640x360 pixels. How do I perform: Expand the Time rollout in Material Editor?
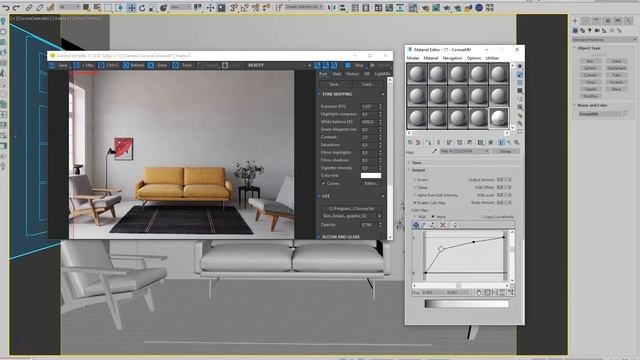464,162
